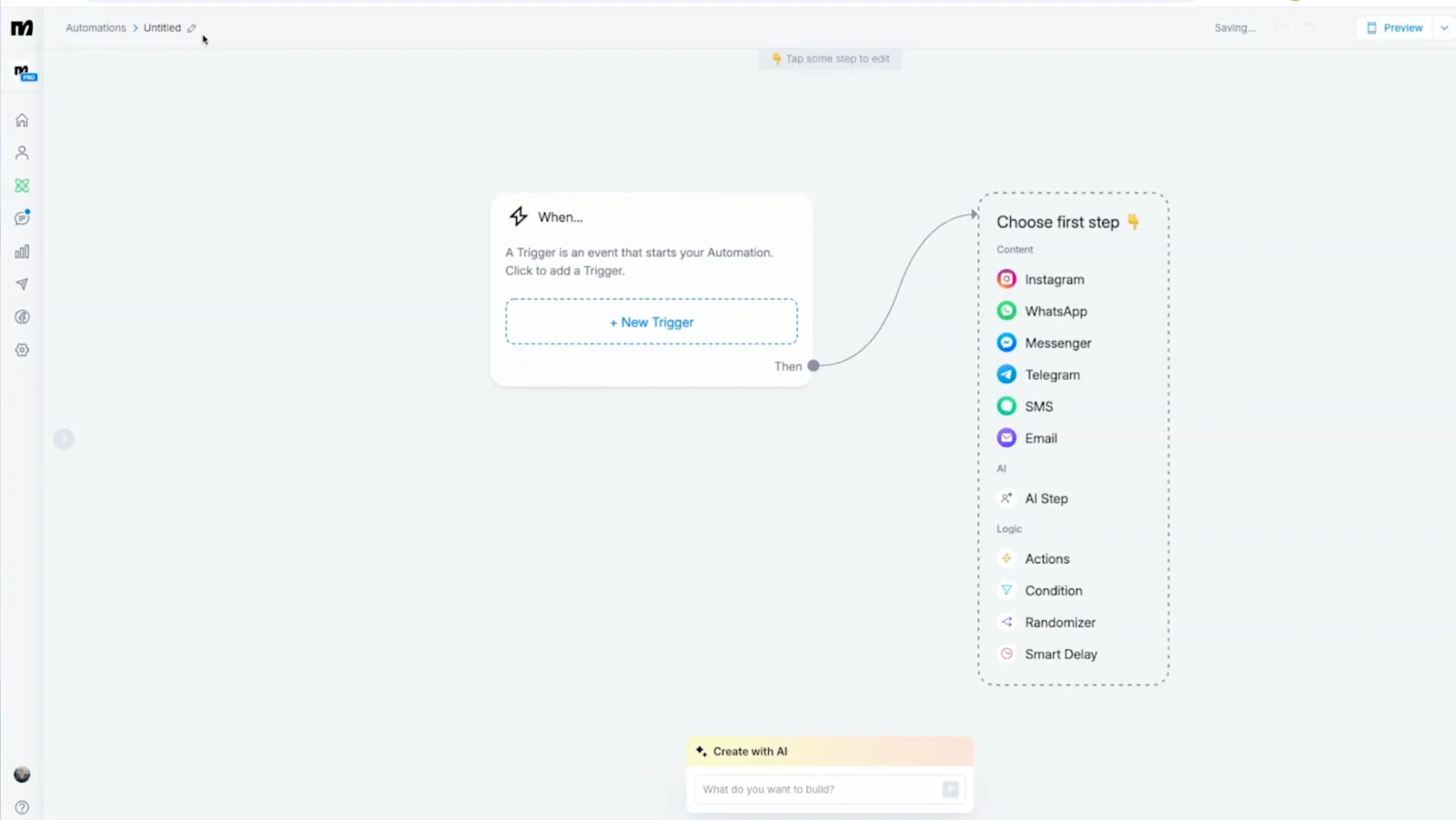Pick Telegram from the Content options
Image resolution: width=1456 pixels, height=820 pixels.
(1052, 374)
